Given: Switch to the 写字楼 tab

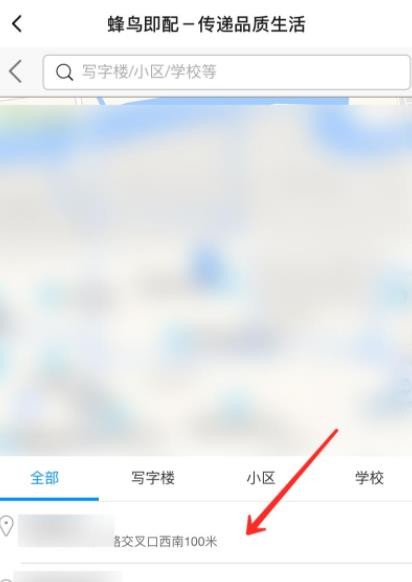Looking at the screenshot, I should pyautogui.click(x=153, y=478).
